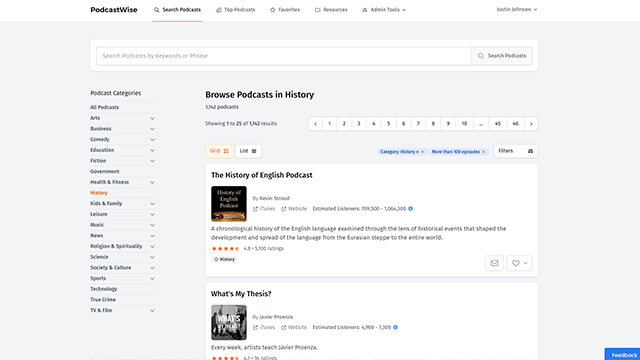Expand the Arts category chevron
This screenshot has width=640, height=360.
[152, 118]
